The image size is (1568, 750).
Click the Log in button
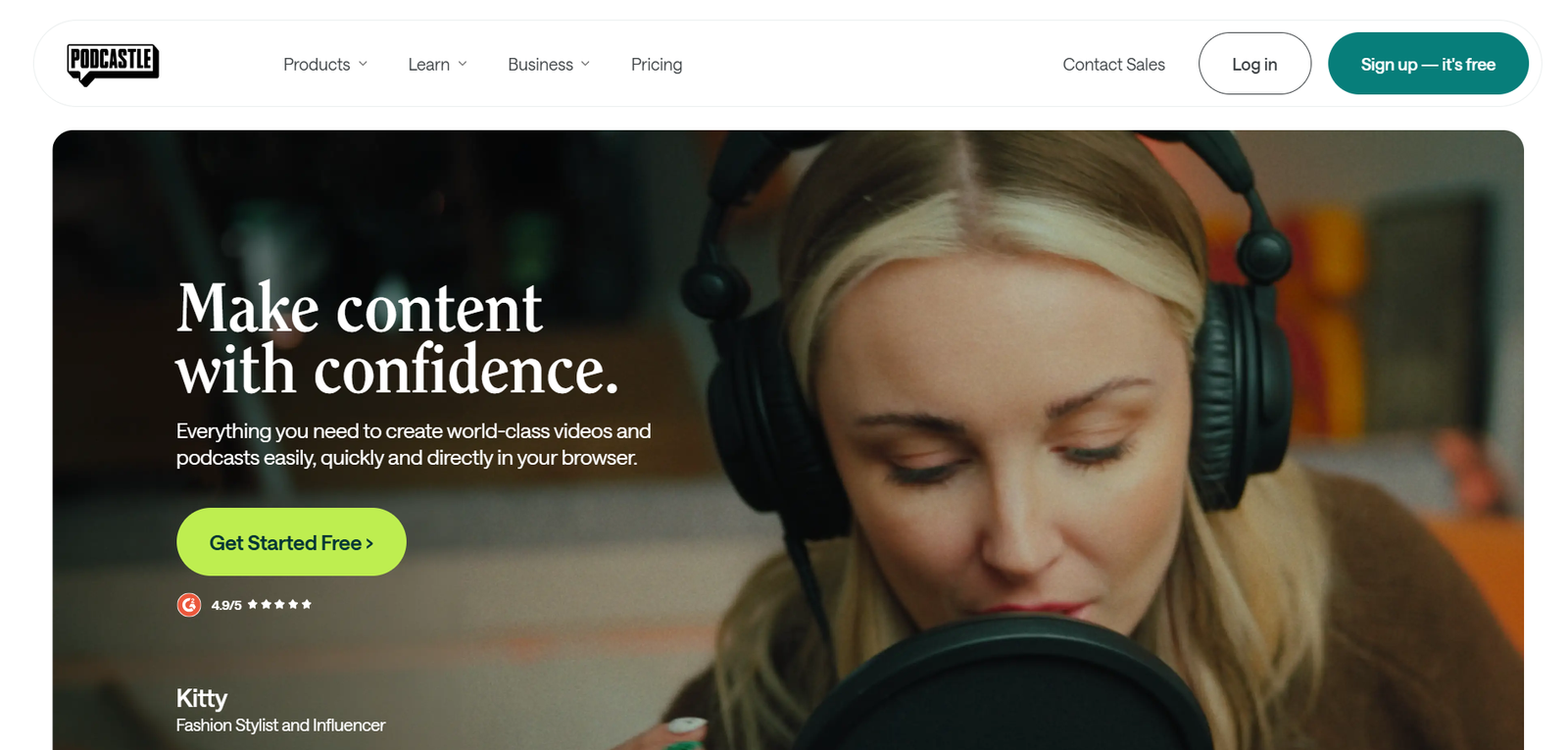1254,64
